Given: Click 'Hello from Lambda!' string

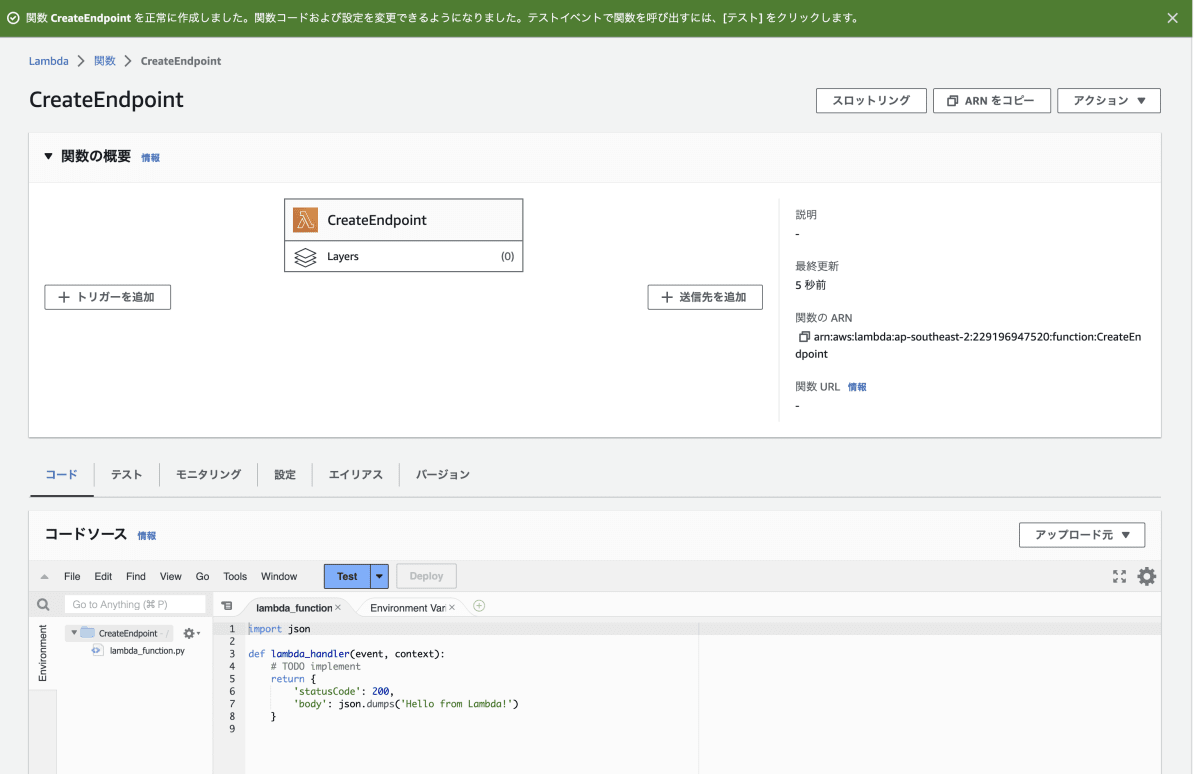Looking at the screenshot, I should click(x=458, y=704).
